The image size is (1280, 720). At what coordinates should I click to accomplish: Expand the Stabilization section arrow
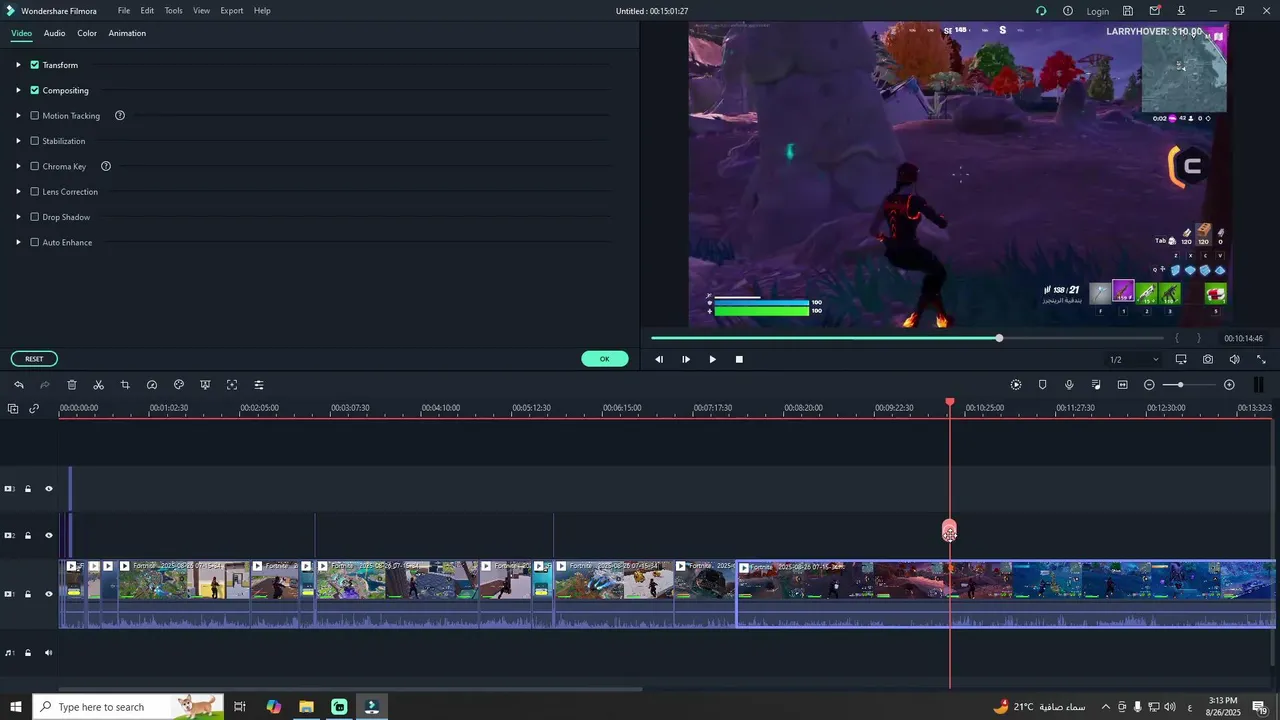click(18, 141)
